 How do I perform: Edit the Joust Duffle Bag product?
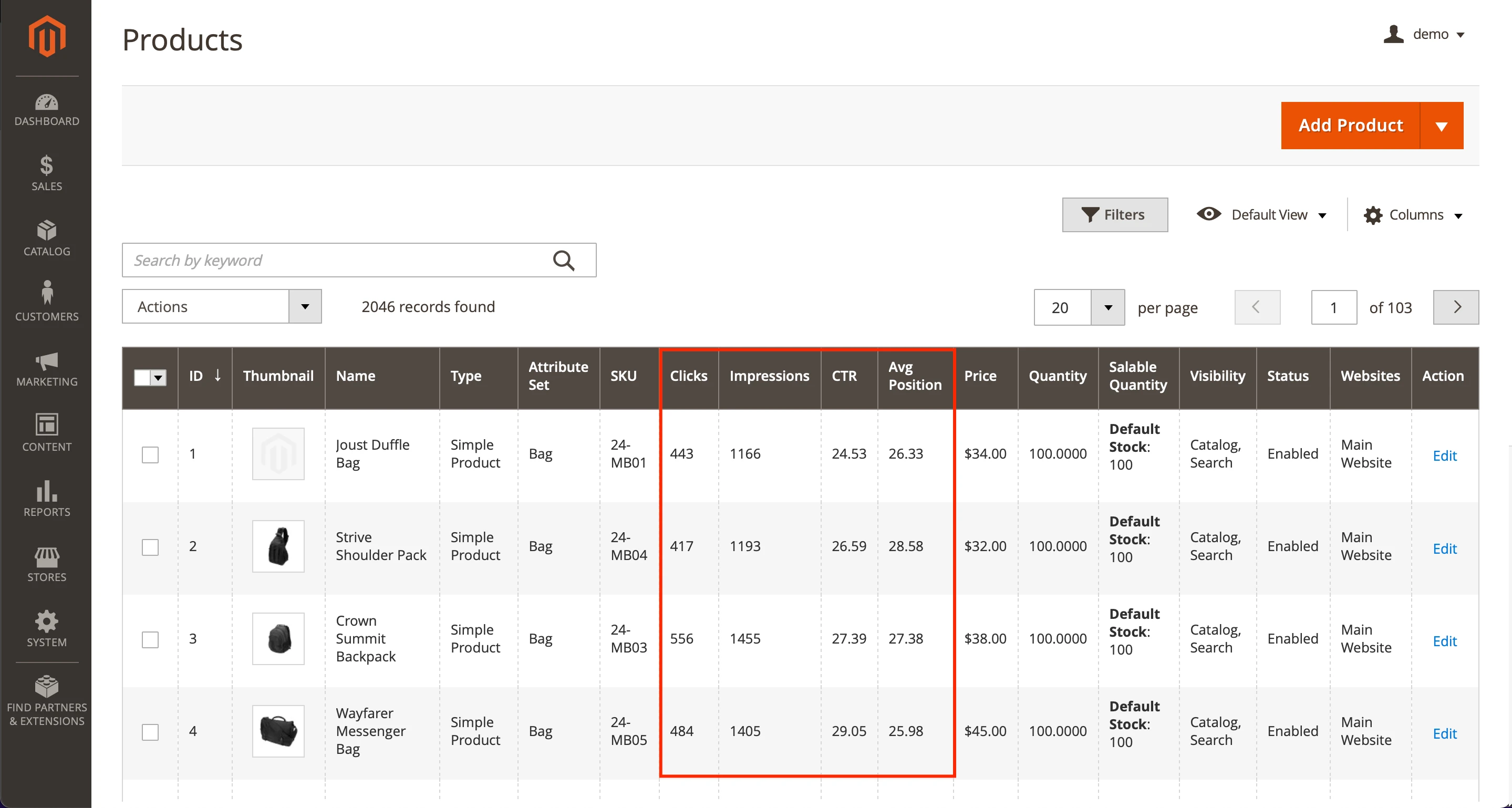pos(1445,455)
